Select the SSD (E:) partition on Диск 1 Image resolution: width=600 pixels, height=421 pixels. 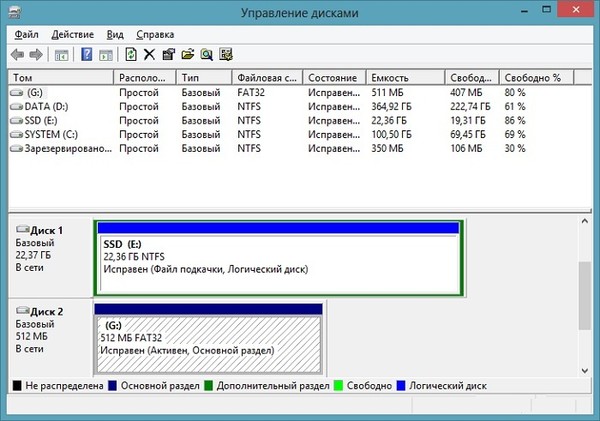[278, 258]
